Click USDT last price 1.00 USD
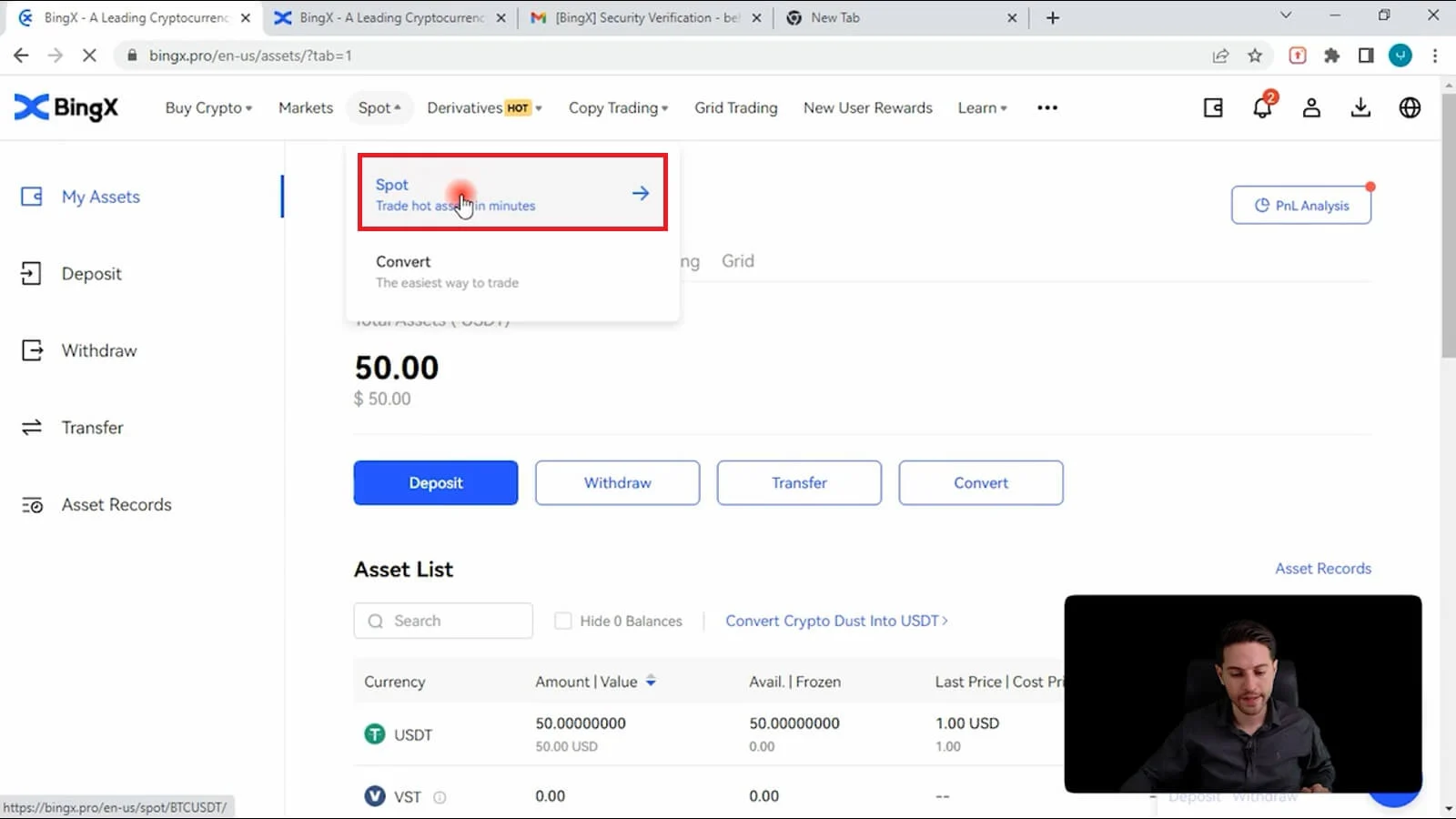The height and width of the screenshot is (819, 1456). click(x=967, y=723)
